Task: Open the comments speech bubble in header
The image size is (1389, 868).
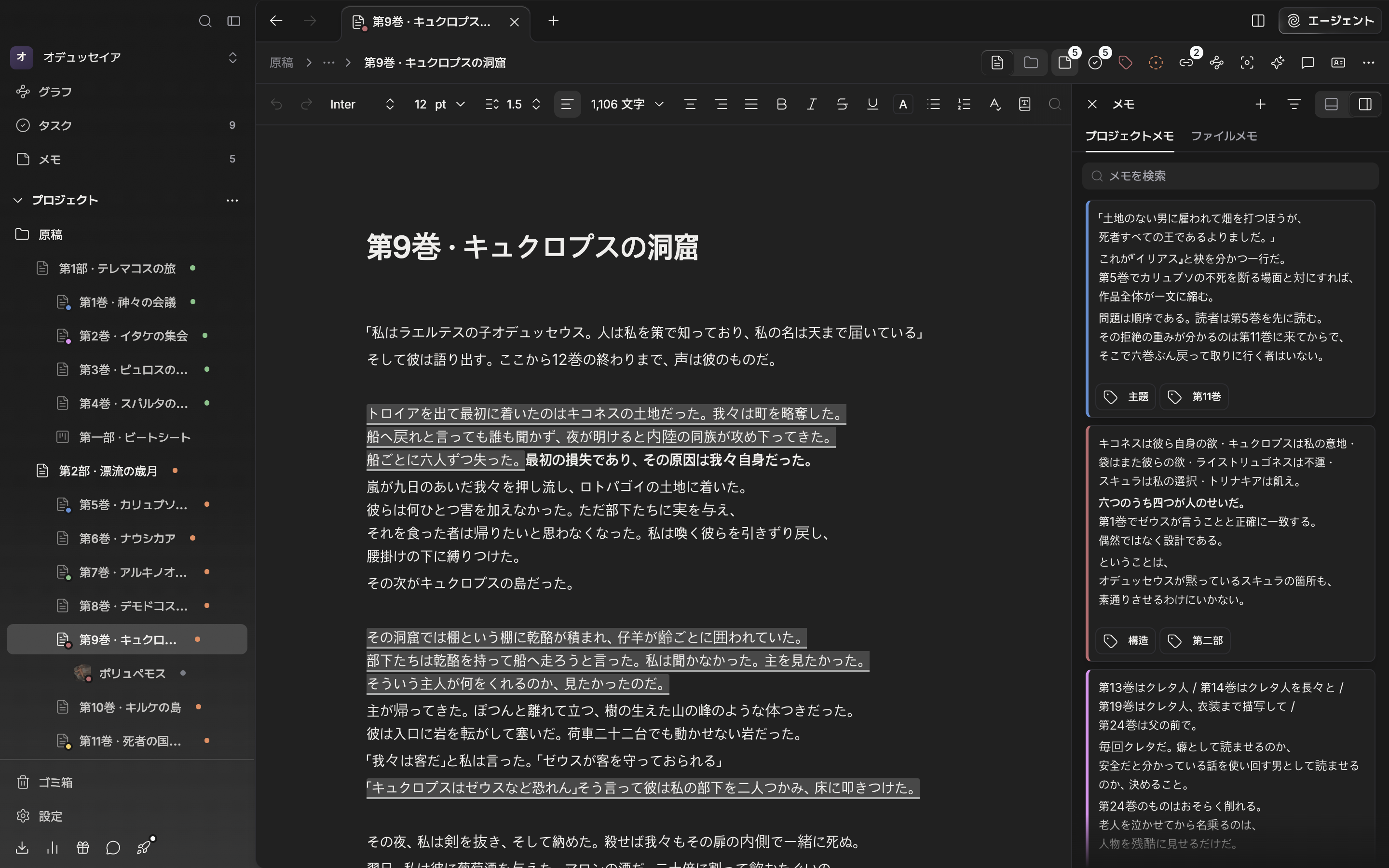Action: 1307,63
